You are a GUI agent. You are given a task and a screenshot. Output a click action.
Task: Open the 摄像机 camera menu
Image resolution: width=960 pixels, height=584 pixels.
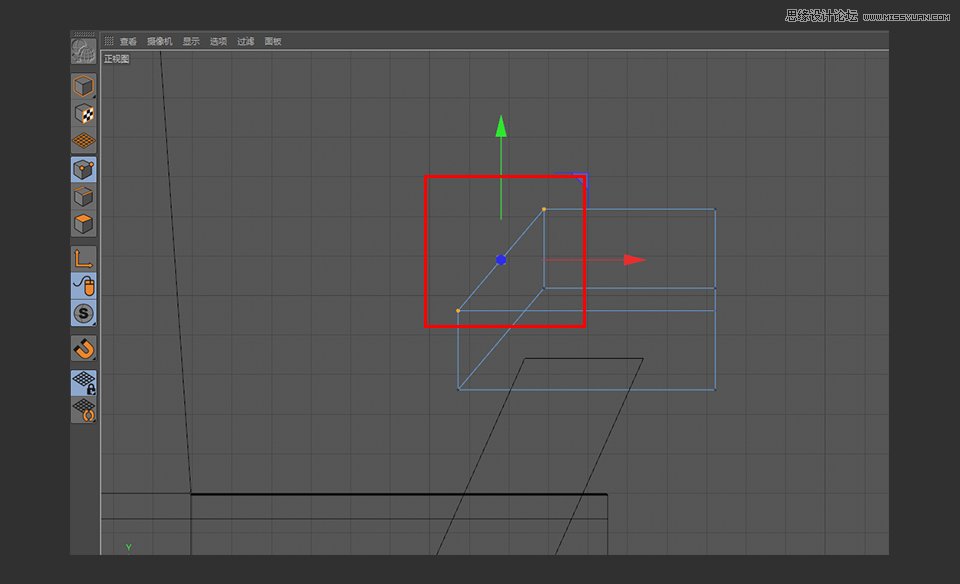click(x=158, y=41)
